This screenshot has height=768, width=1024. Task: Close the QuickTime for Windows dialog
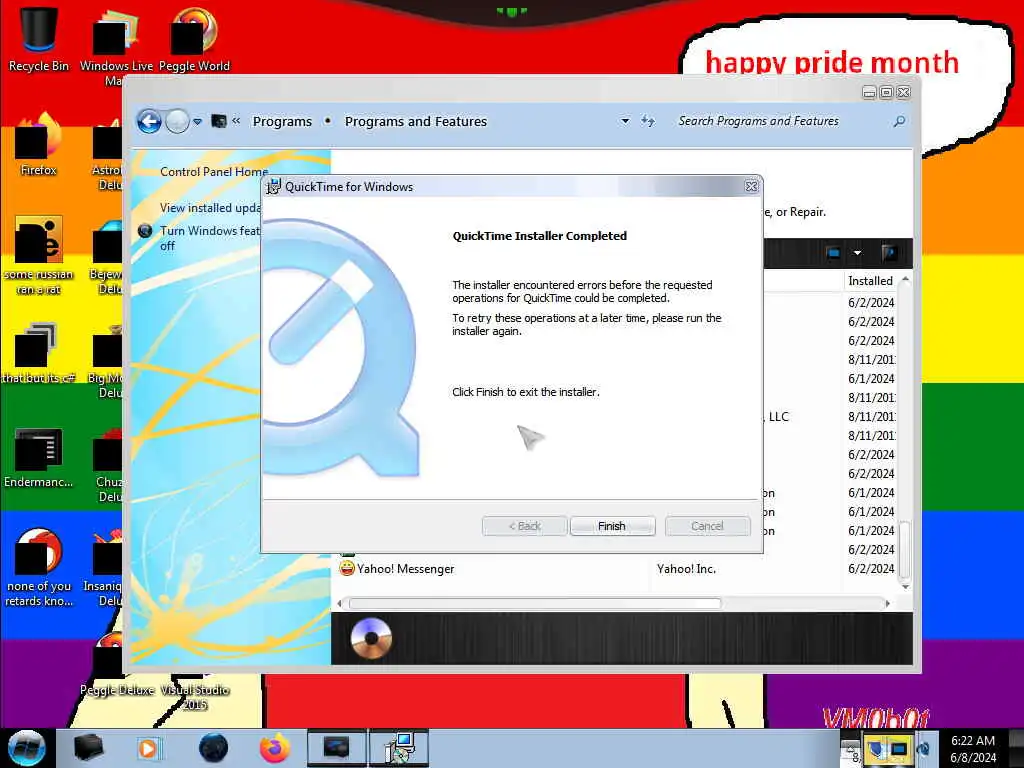click(x=752, y=186)
